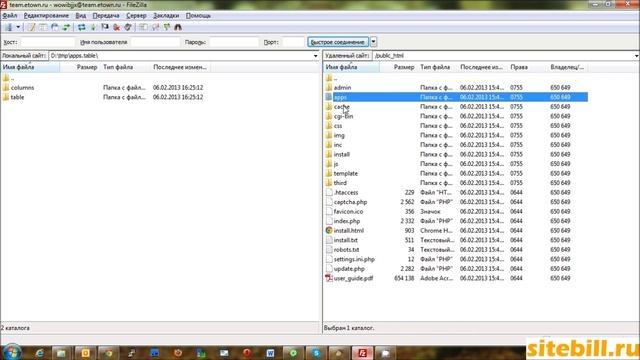
Task: Open the Вид menu
Action: pyautogui.click(x=81, y=16)
